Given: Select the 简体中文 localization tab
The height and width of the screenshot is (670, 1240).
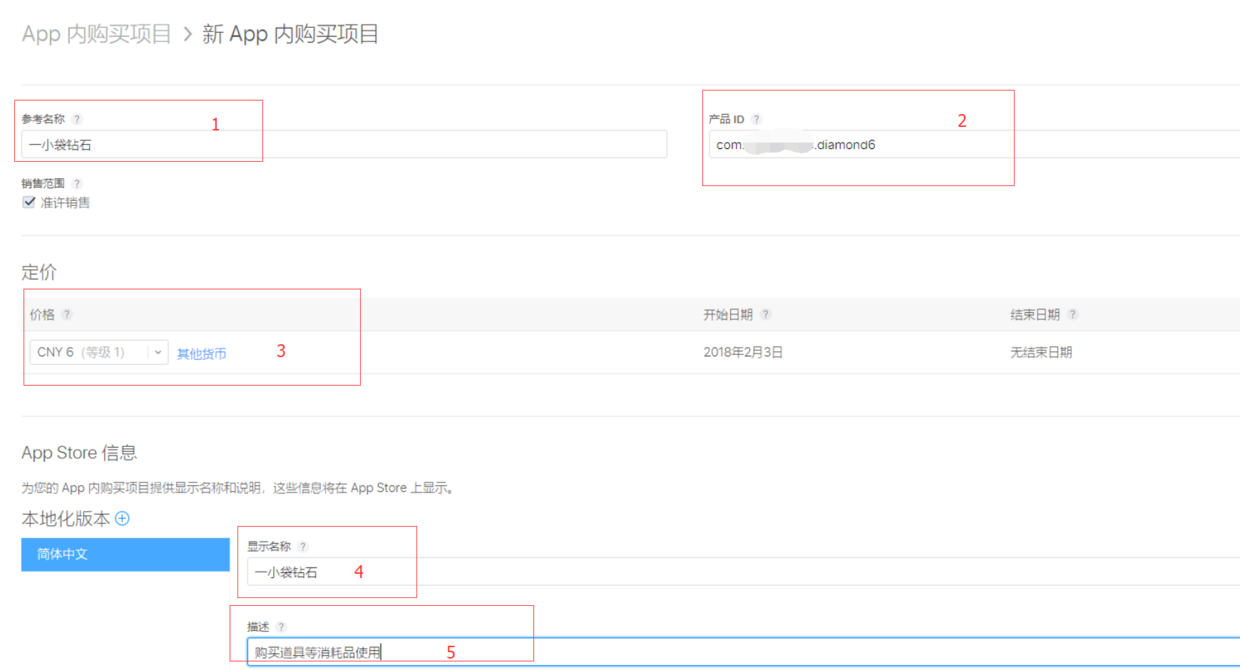Looking at the screenshot, I should (x=124, y=554).
